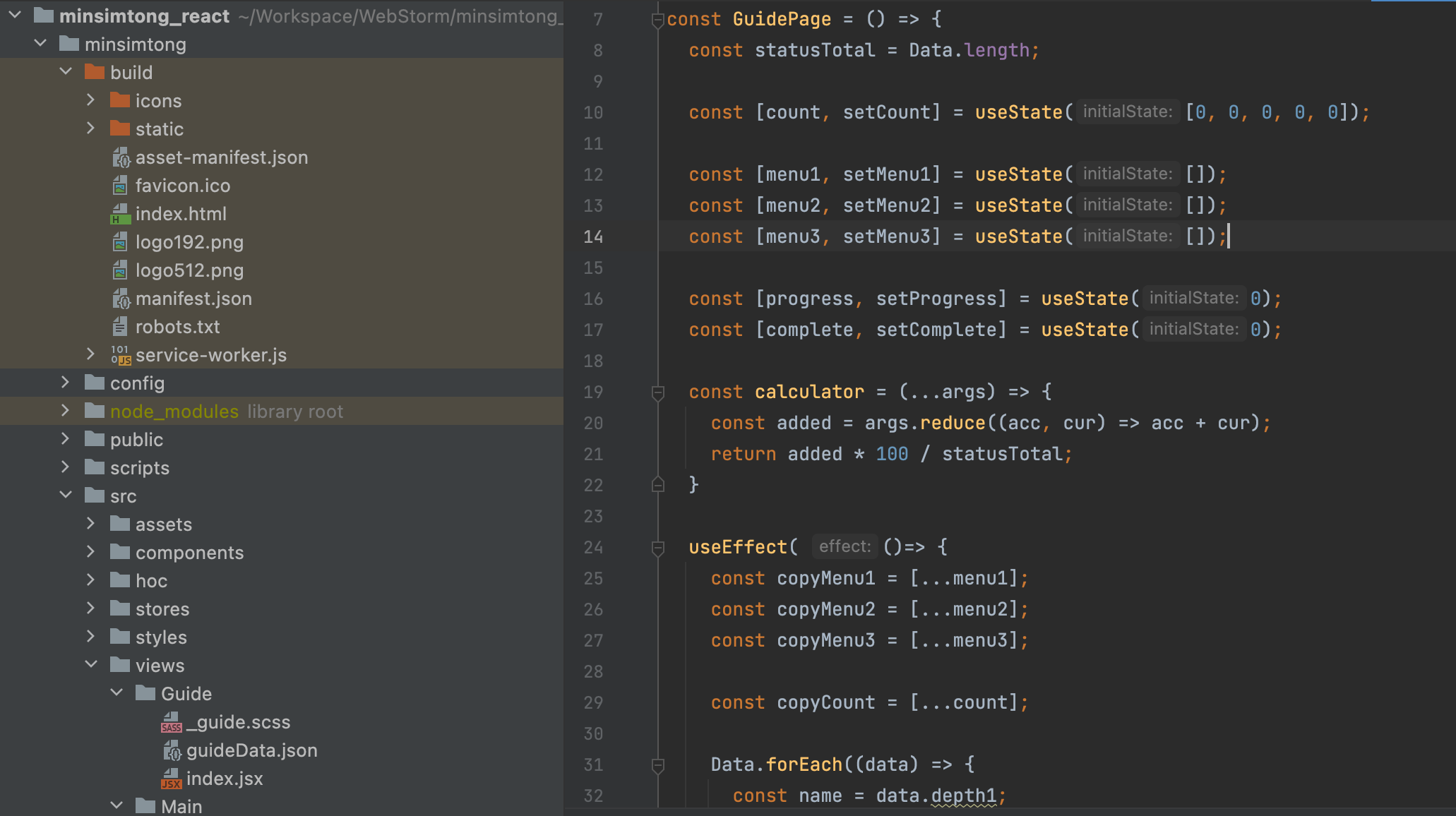Click the favicon.ico image file icon
The width and height of the screenshot is (1456, 816).
coord(121,186)
